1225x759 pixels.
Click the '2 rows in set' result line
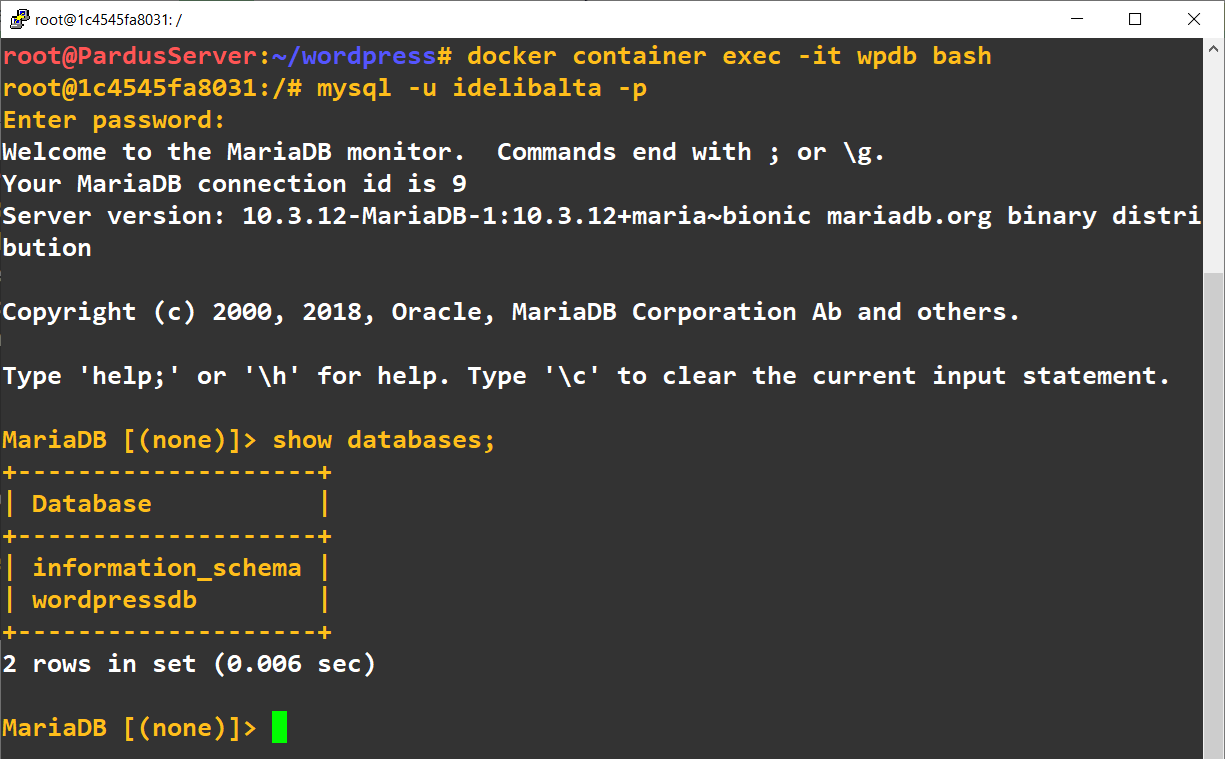coord(189,664)
